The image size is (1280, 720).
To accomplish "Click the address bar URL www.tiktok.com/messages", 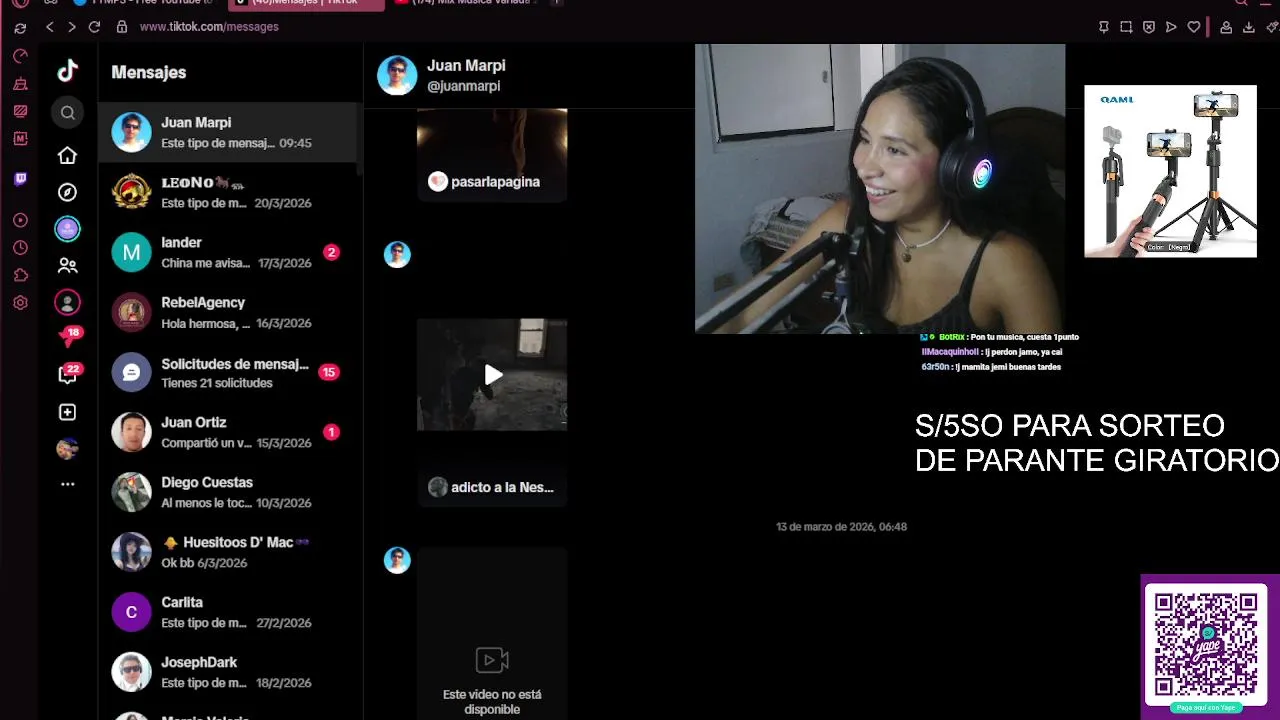I will click(x=209, y=27).
